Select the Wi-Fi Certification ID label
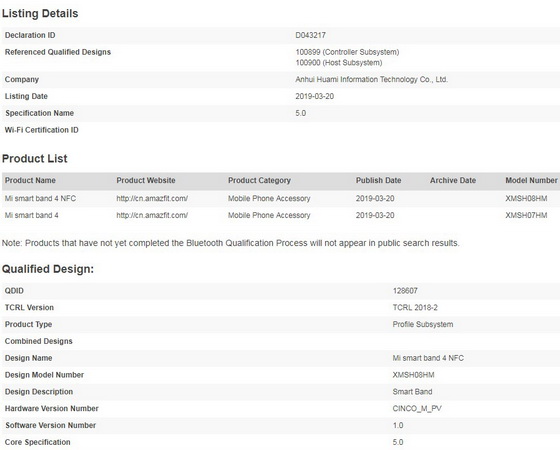The image size is (560, 450). click(x=41, y=130)
